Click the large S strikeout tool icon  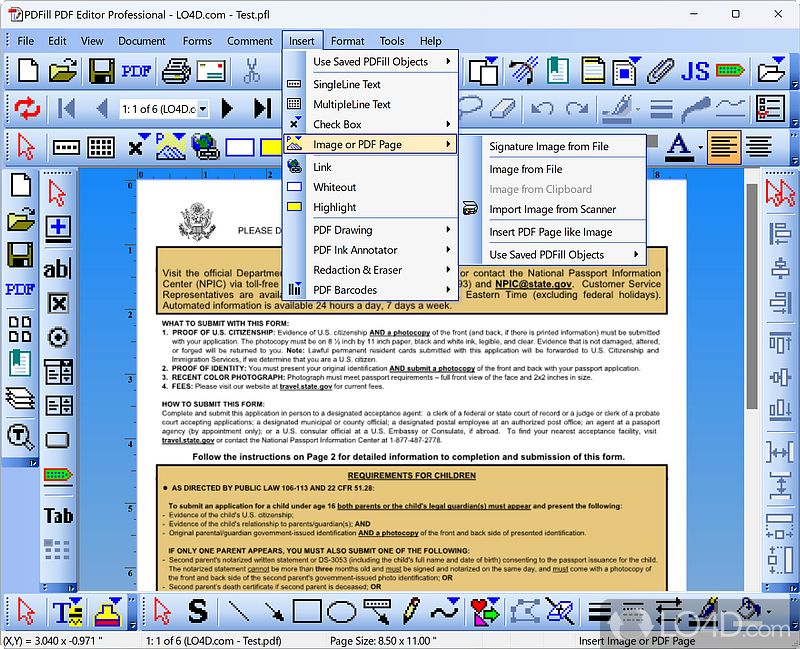[x=197, y=611]
